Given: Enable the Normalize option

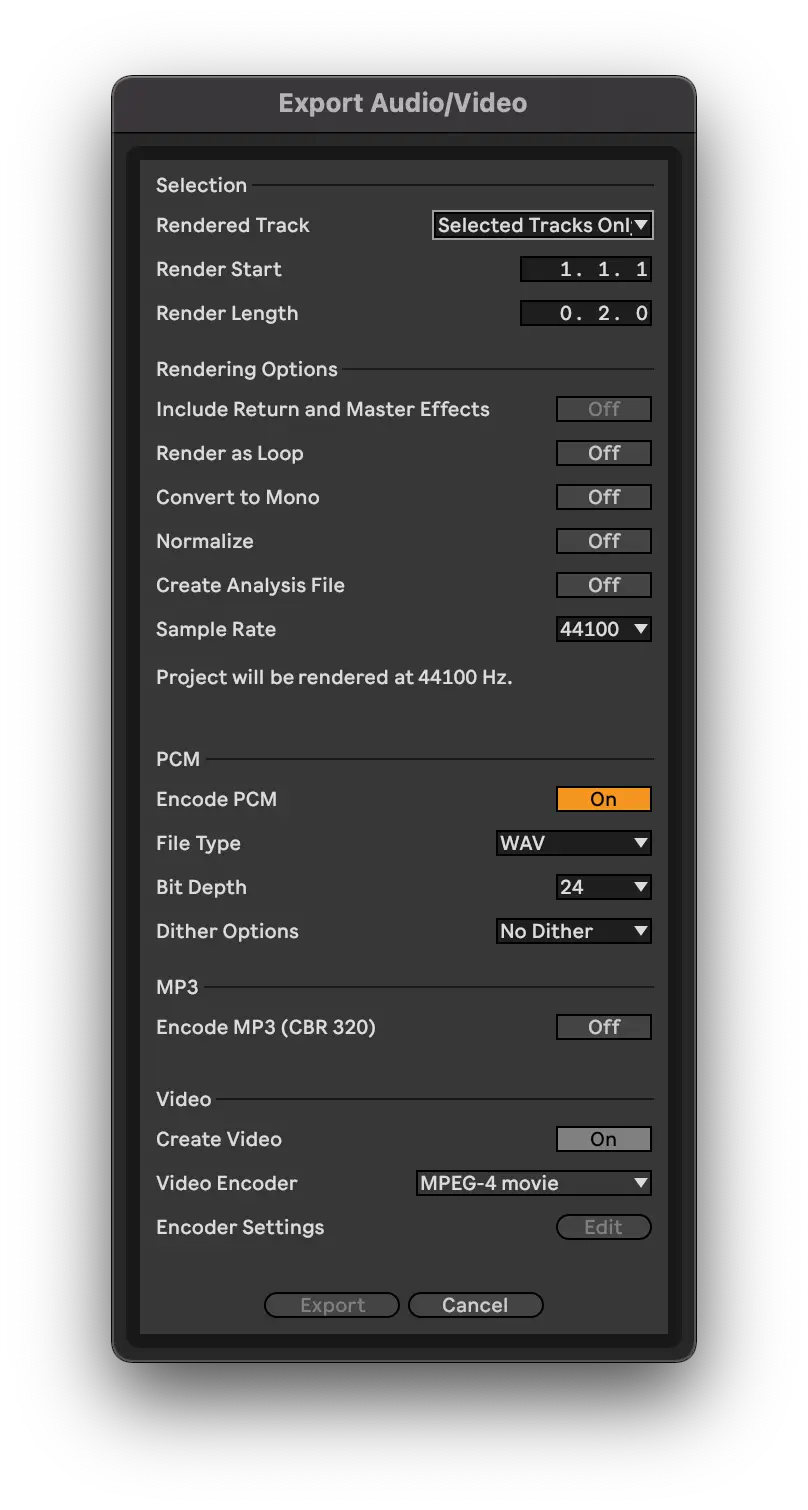Looking at the screenshot, I should point(603,541).
